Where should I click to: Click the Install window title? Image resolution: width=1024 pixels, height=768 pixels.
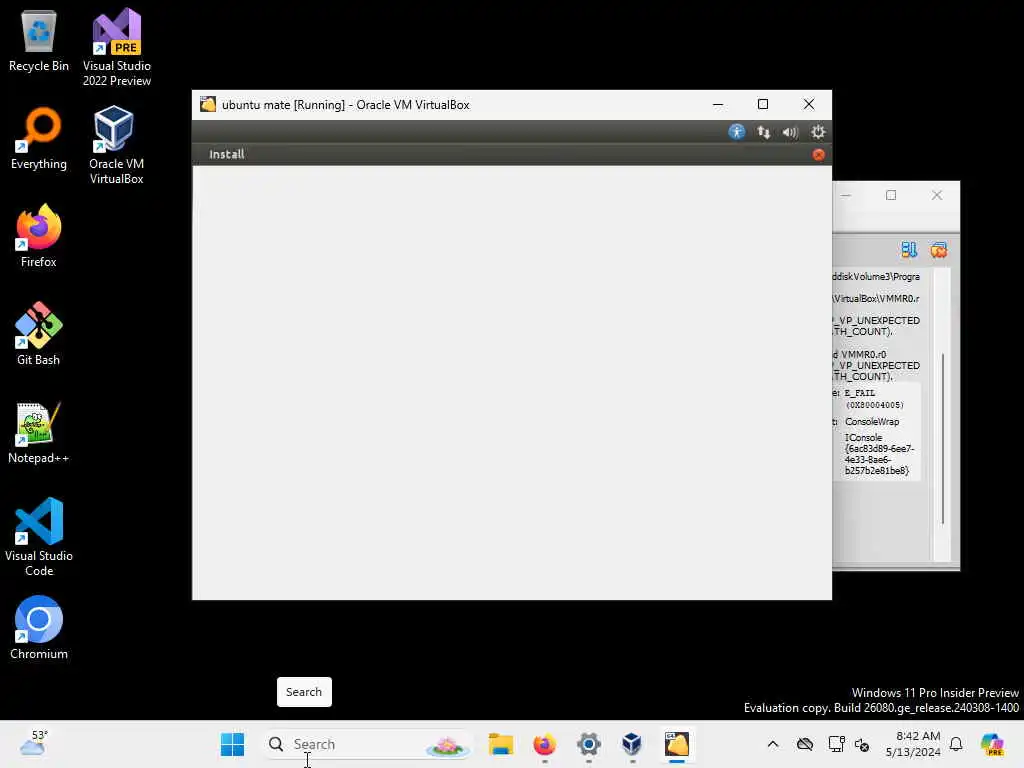227,154
